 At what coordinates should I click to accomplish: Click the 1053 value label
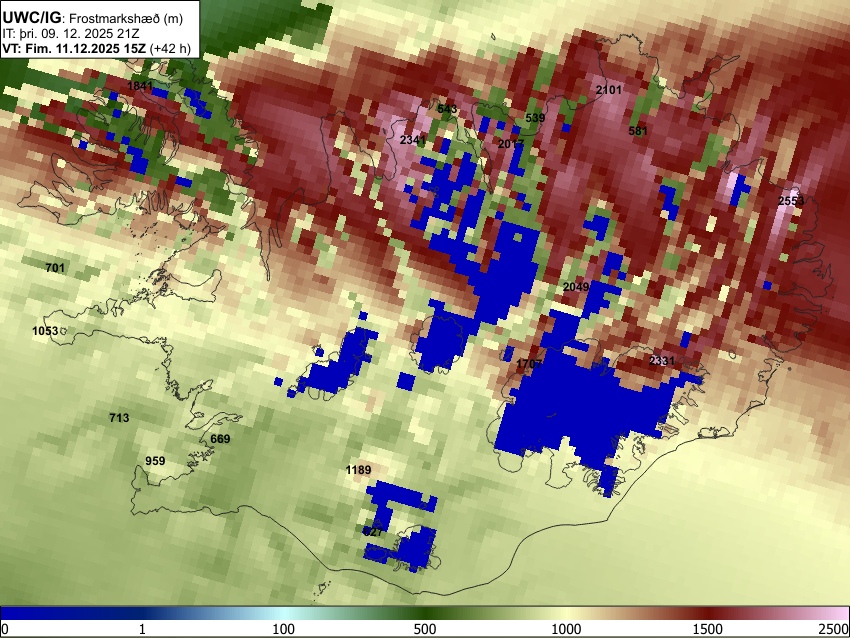tap(45, 331)
